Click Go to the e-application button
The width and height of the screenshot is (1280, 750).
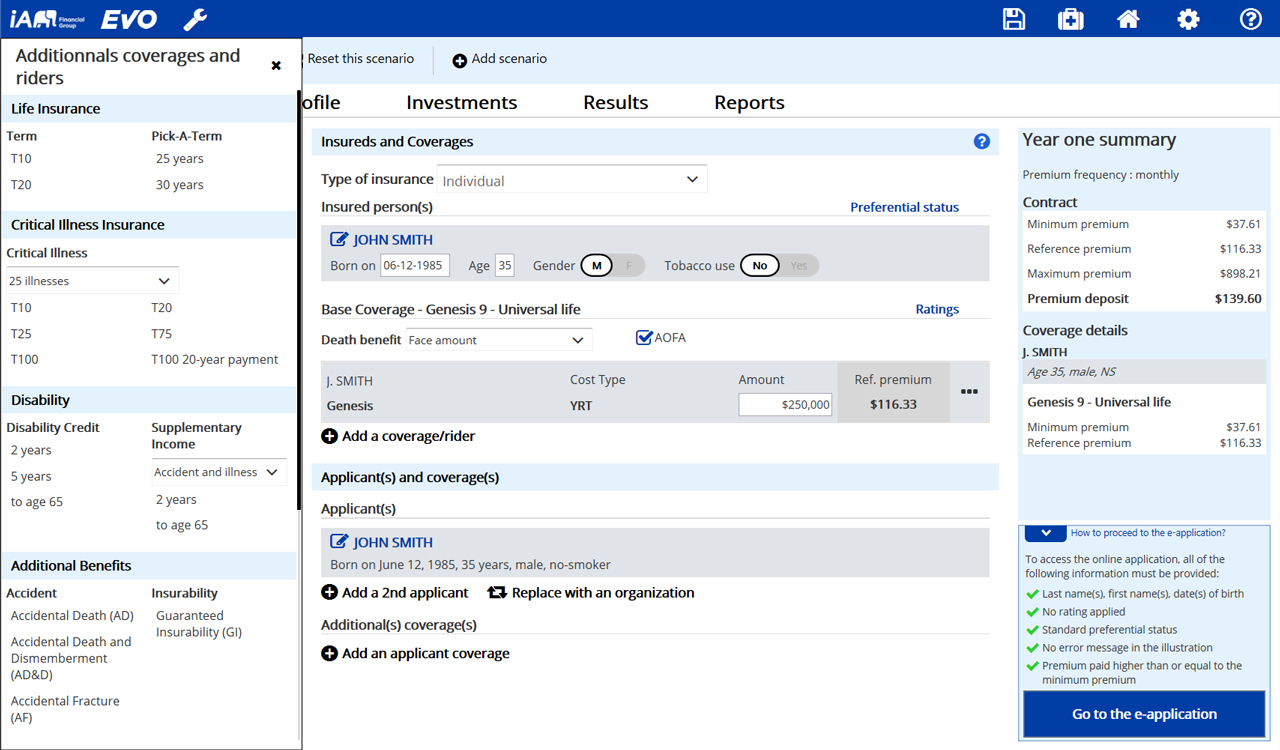1144,714
